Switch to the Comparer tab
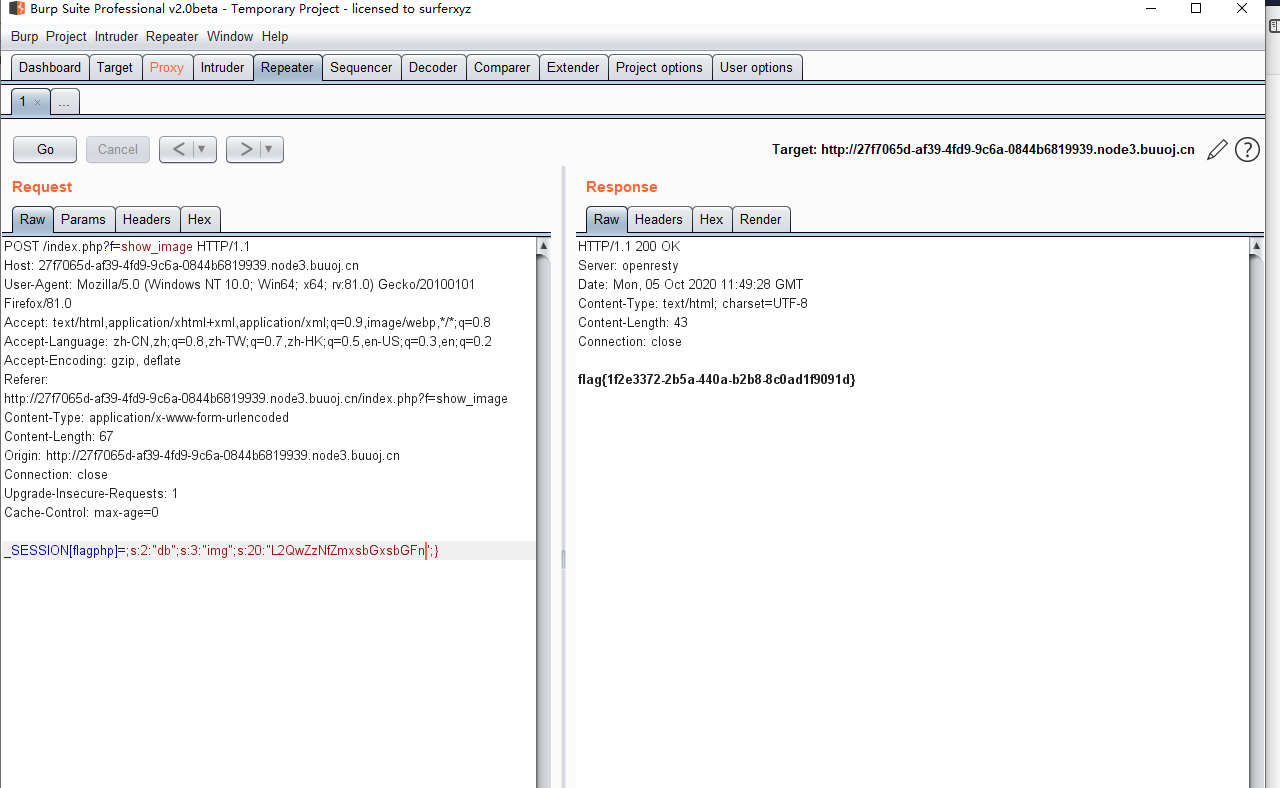 [502, 68]
